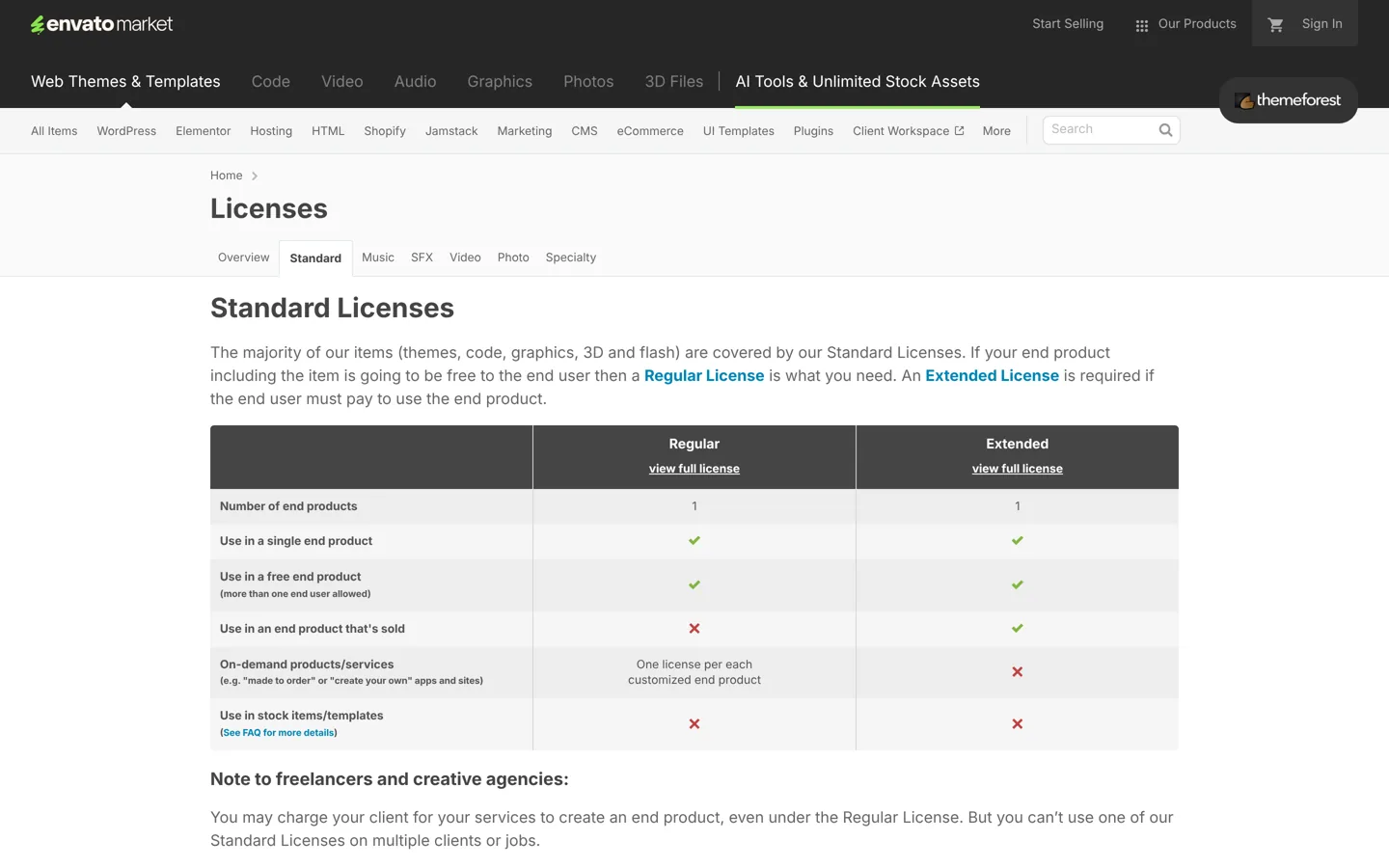Click the Client Workspace external link icon

959,131
